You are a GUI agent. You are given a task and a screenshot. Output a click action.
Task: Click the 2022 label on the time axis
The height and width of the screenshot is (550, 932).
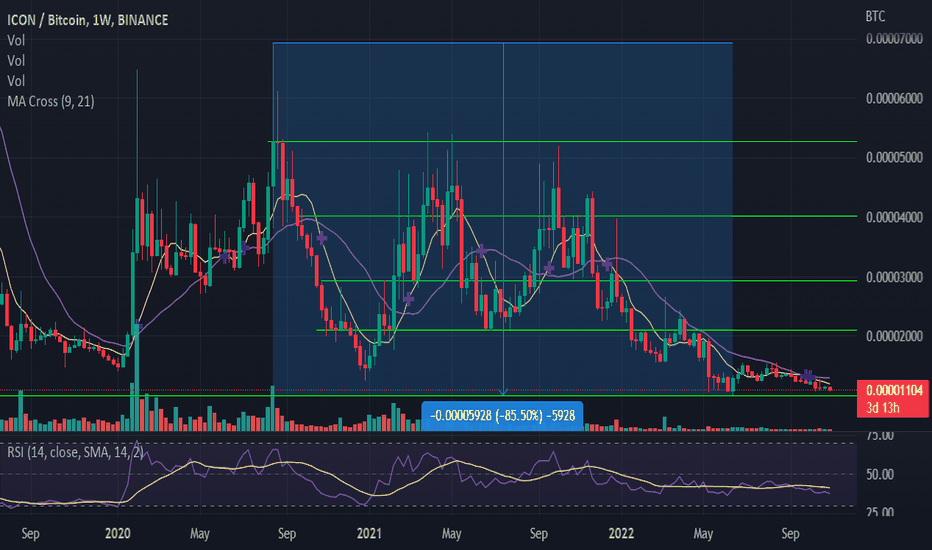coord(621,533)
